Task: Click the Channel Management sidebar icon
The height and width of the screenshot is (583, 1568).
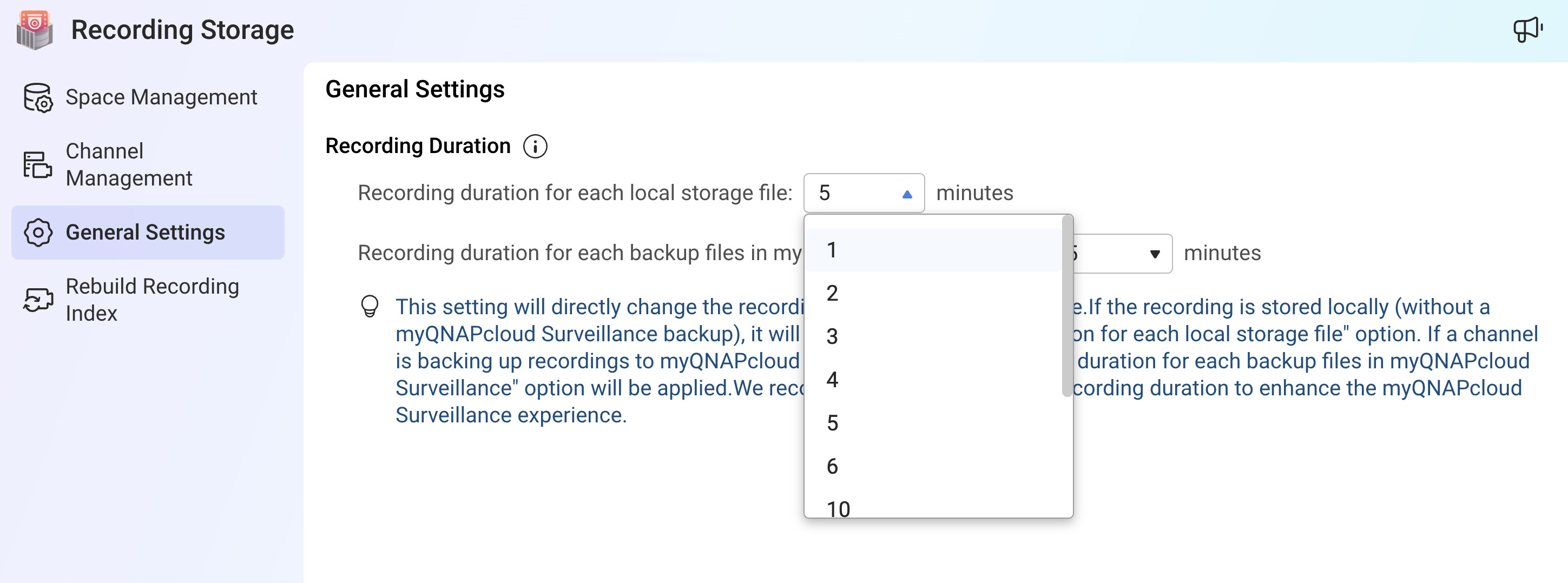Action: 38,165
